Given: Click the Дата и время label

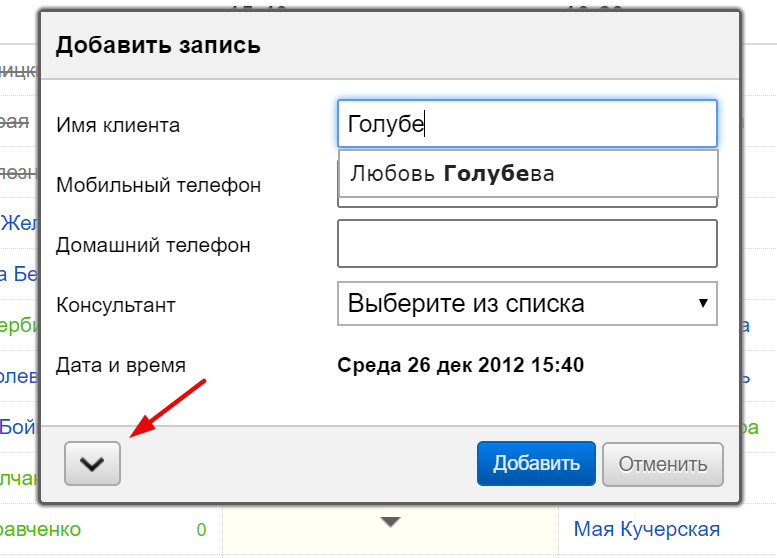Looking at the screenshot, I should pos(121,365).
